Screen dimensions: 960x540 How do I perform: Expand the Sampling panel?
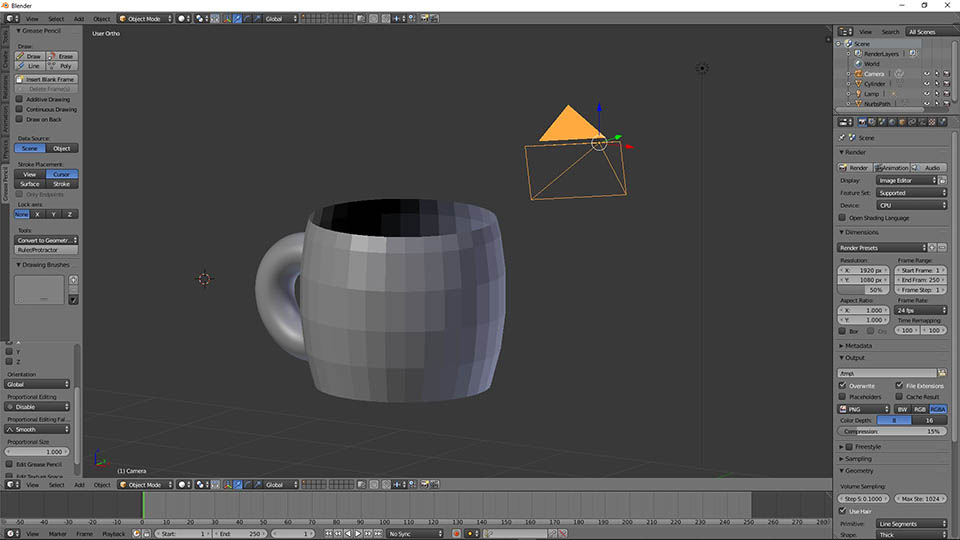coord(858,459)
